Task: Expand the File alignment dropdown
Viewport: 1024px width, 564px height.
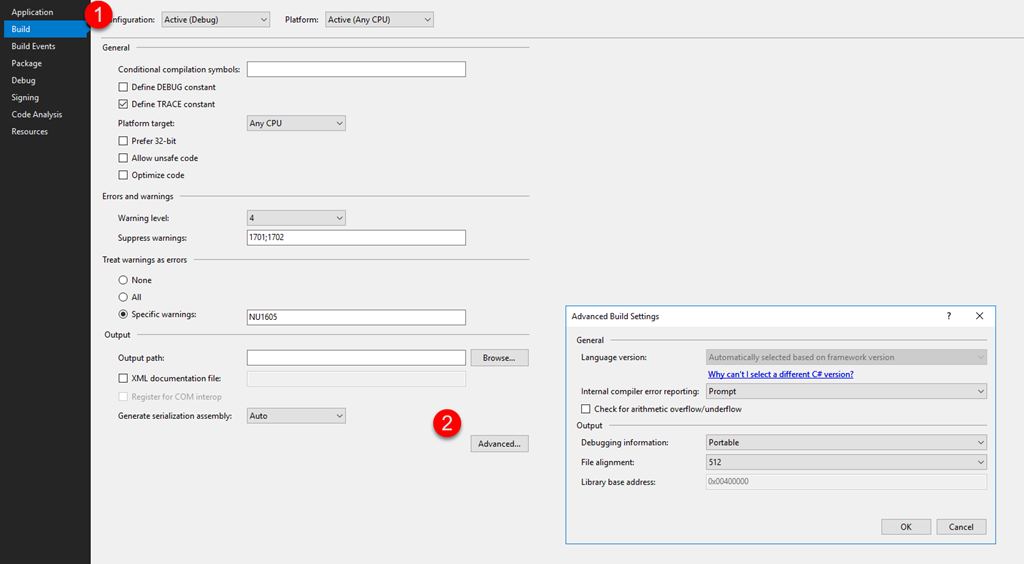Action: [x=846, y=462]
